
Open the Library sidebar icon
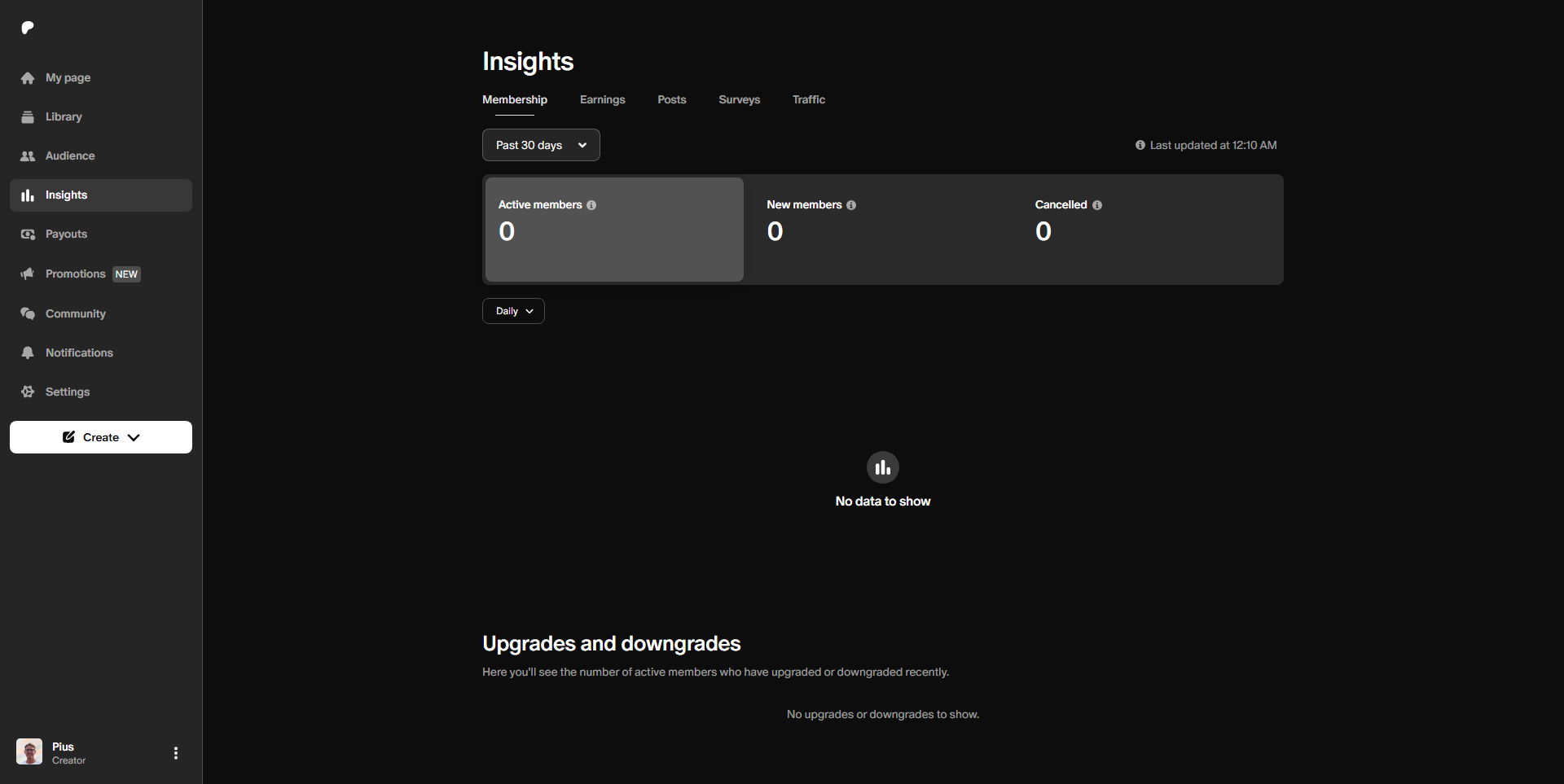pyautogui.click(x=28, y=117)
